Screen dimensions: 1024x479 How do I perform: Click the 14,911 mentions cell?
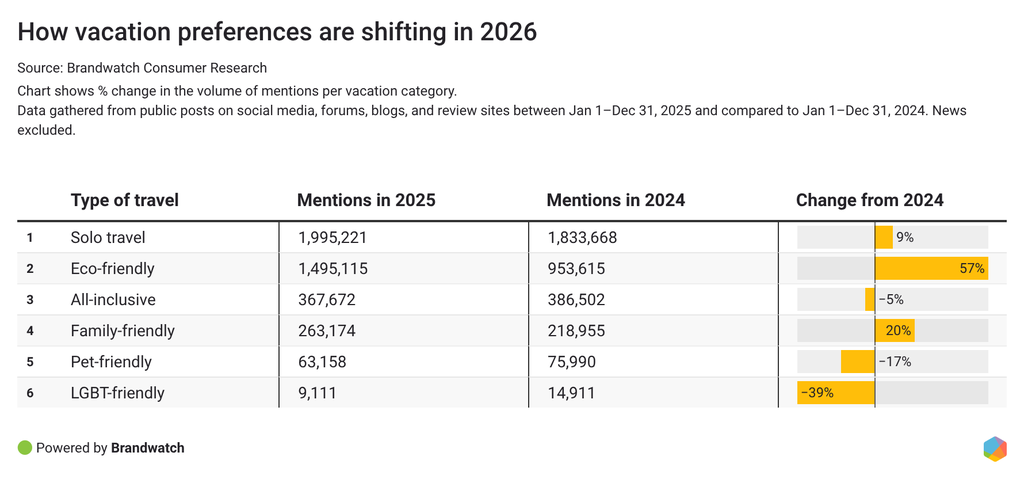pos(571,393)
